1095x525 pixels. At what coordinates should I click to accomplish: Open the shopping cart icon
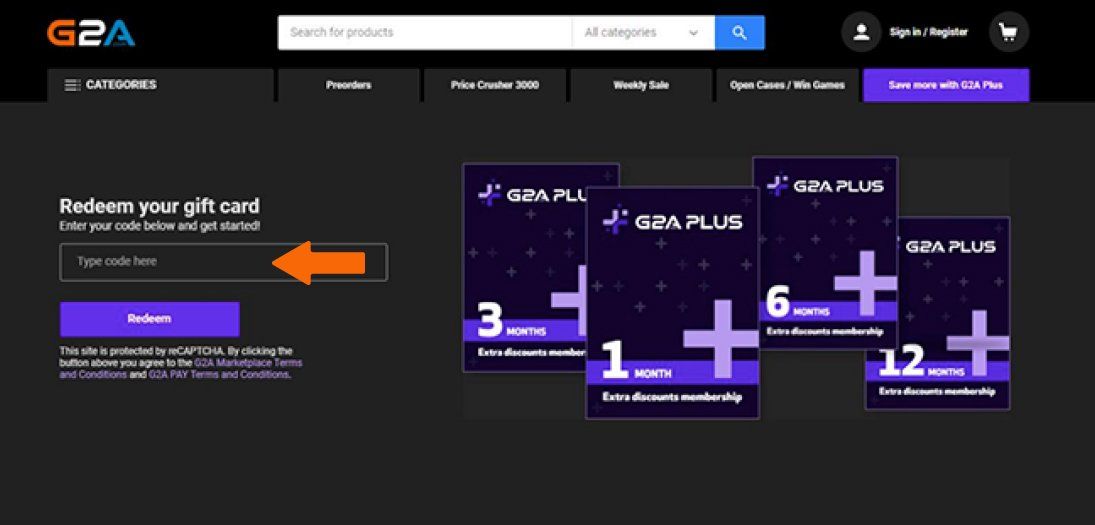1008,32
